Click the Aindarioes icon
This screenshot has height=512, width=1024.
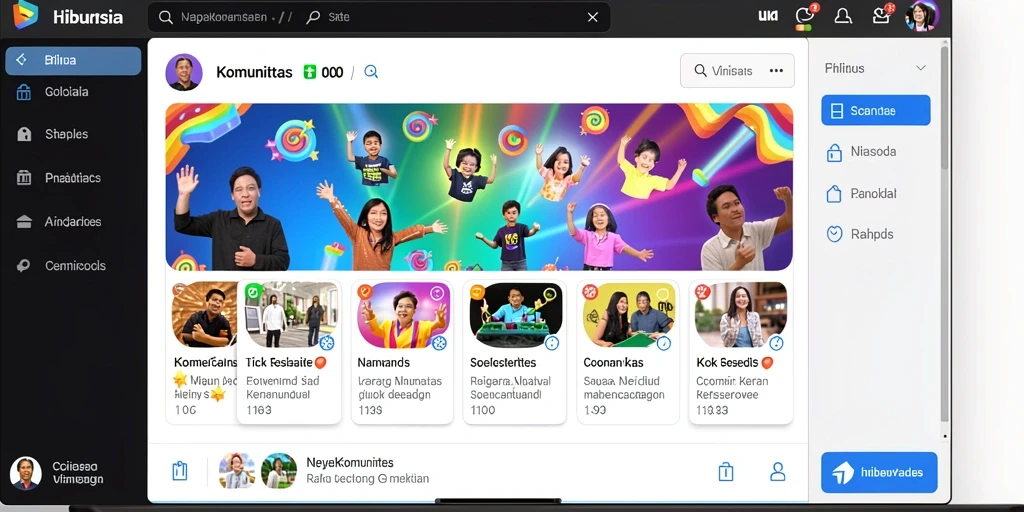coord(24,222)
